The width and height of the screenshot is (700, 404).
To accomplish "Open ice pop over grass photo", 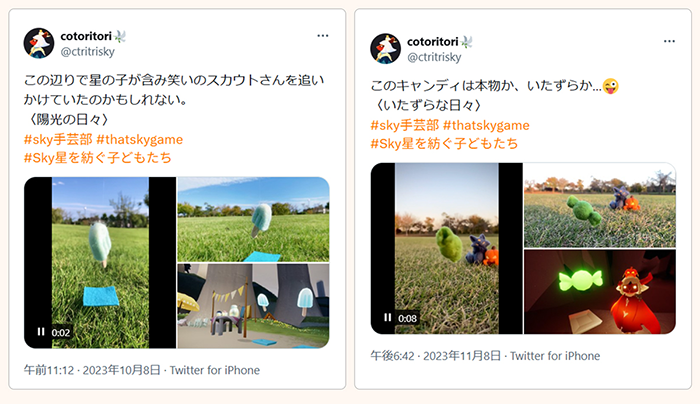I will (x=254, y=219).
